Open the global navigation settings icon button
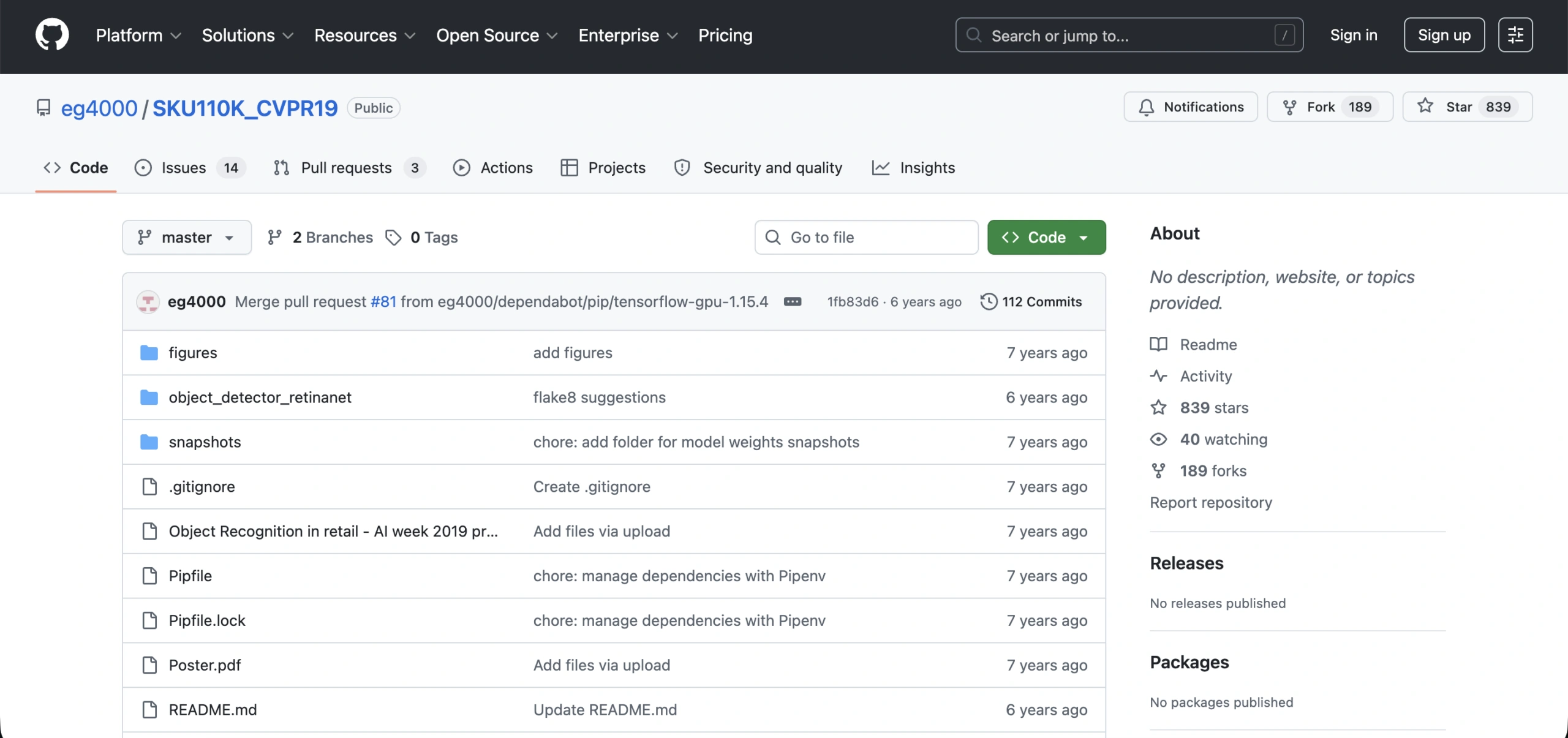Image resolution: width=1568 pixels, height=738 pixels. 1515,35
